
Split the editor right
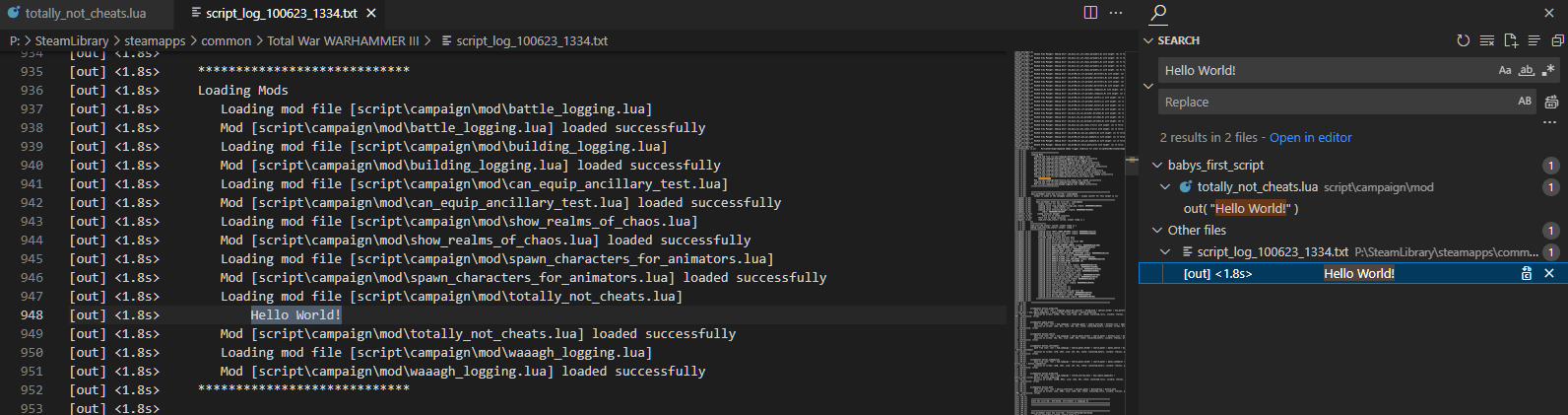pyautogui.click(x=1090, y=13)
